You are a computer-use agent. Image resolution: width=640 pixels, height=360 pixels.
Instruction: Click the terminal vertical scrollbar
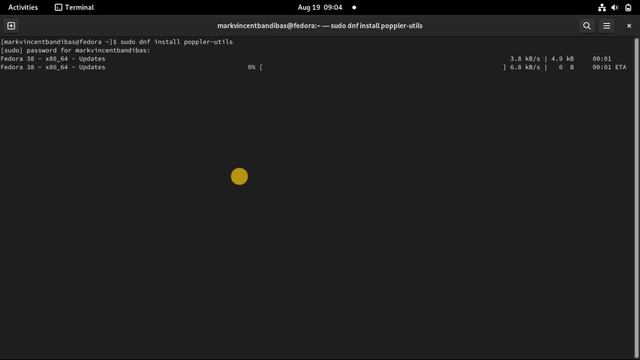(x=636, y=198)
